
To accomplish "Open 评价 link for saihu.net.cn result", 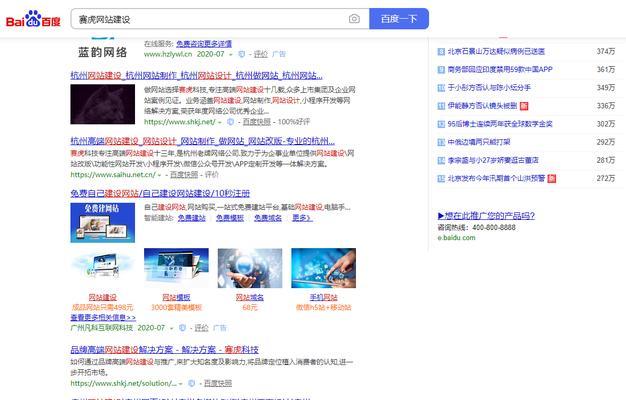I will coord(212,174).
